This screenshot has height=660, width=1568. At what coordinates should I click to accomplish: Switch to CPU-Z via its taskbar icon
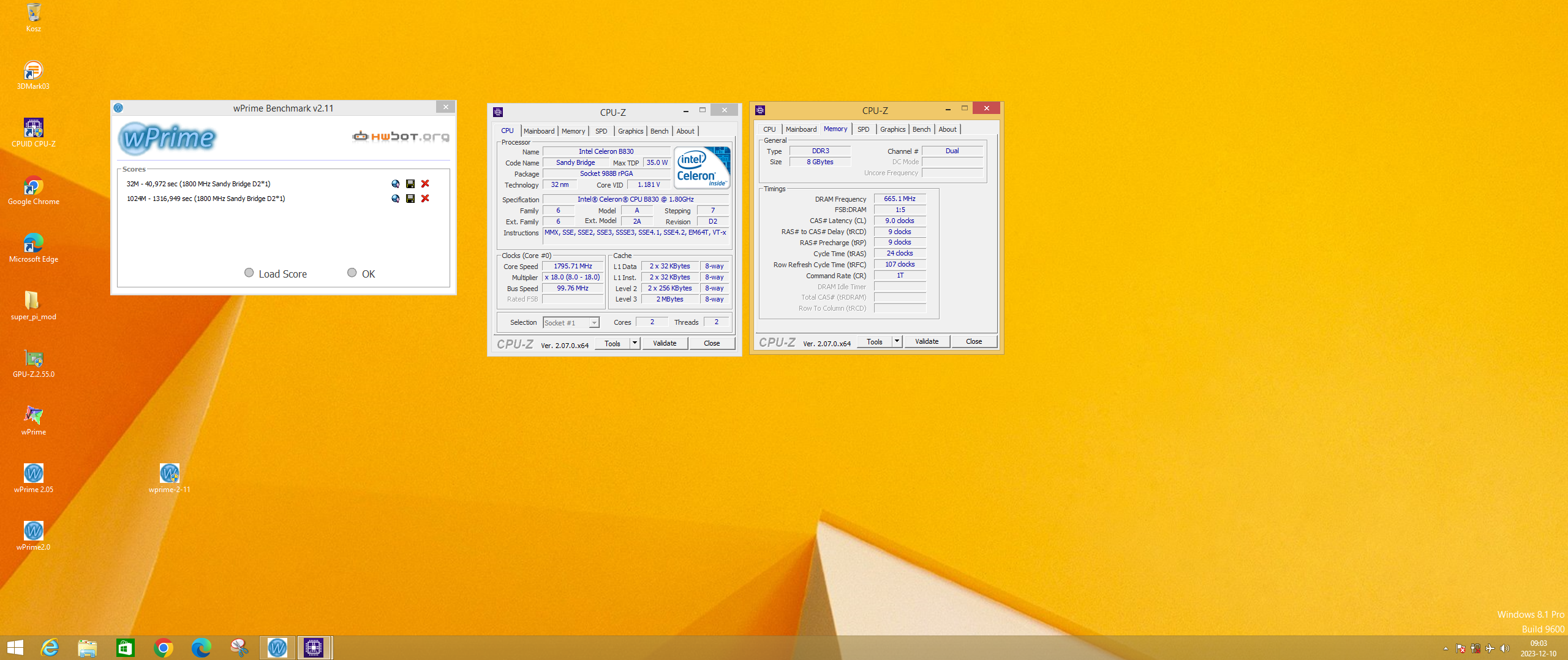click(x=314, y=648)
